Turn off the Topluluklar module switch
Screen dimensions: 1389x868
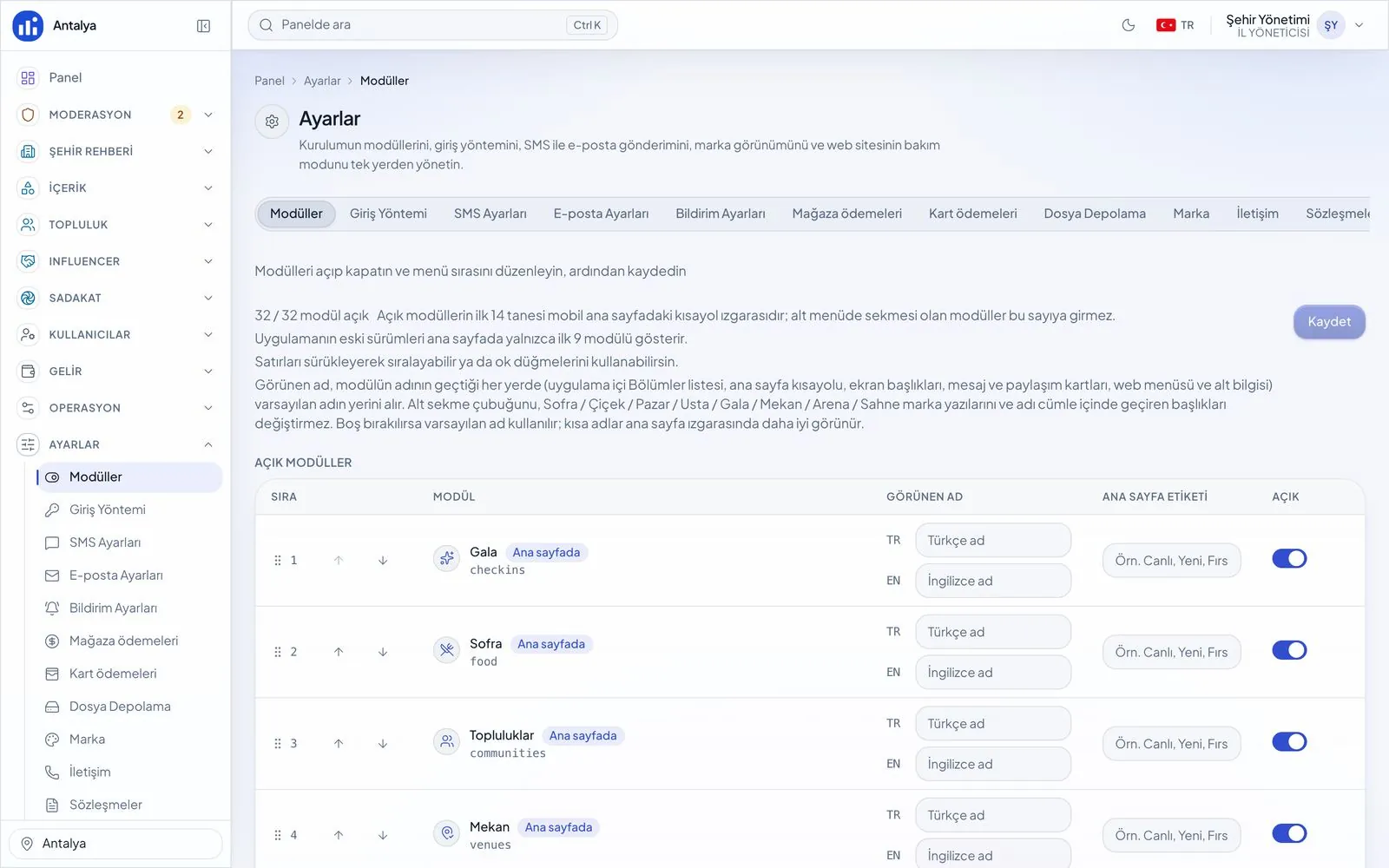coord(1289,742)
